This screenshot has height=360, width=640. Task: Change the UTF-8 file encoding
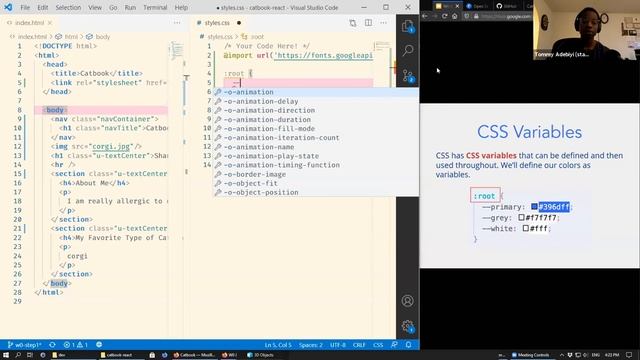(x=338, y=345)
